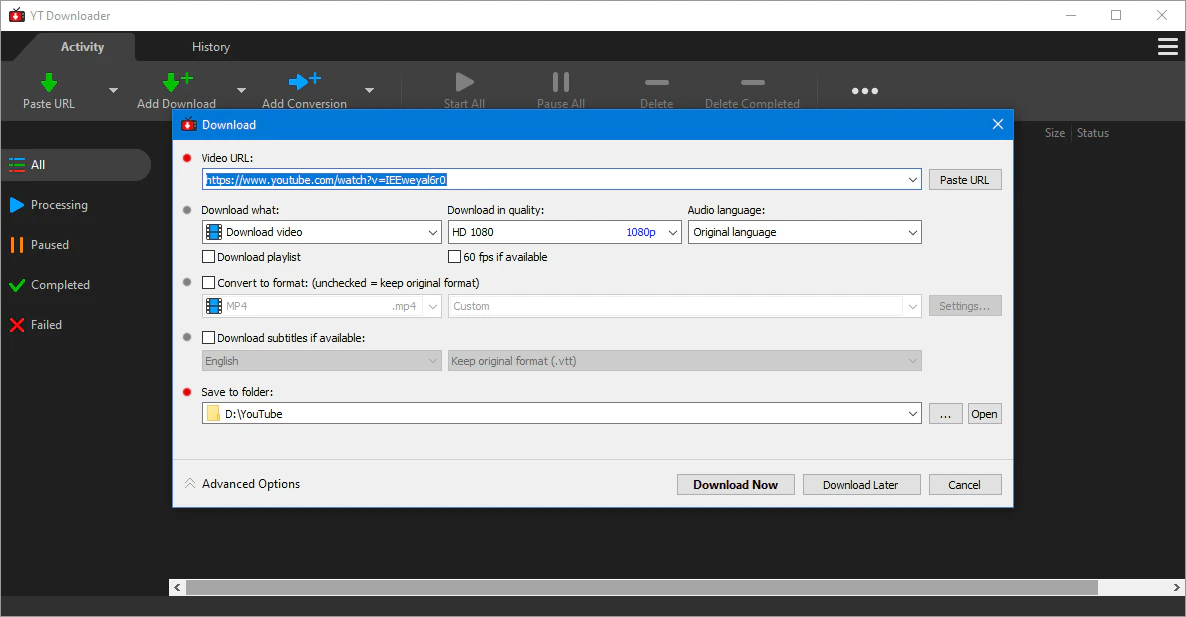The width and height of the screenshot is (1186, 617).
Task: Expand Advanced Options section
Action: (242, 484)
